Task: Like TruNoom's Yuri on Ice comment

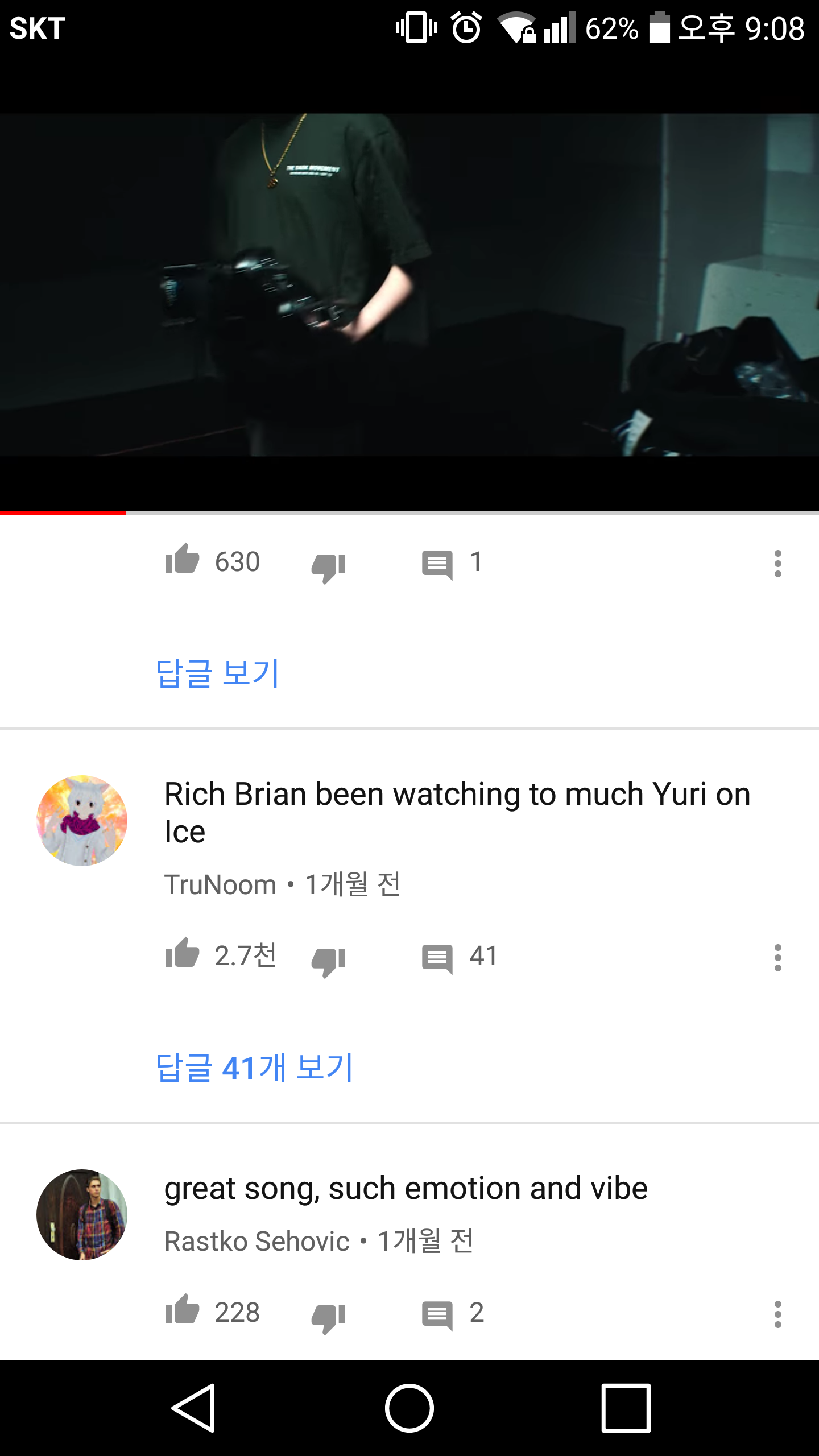Action: click(182, 953)
